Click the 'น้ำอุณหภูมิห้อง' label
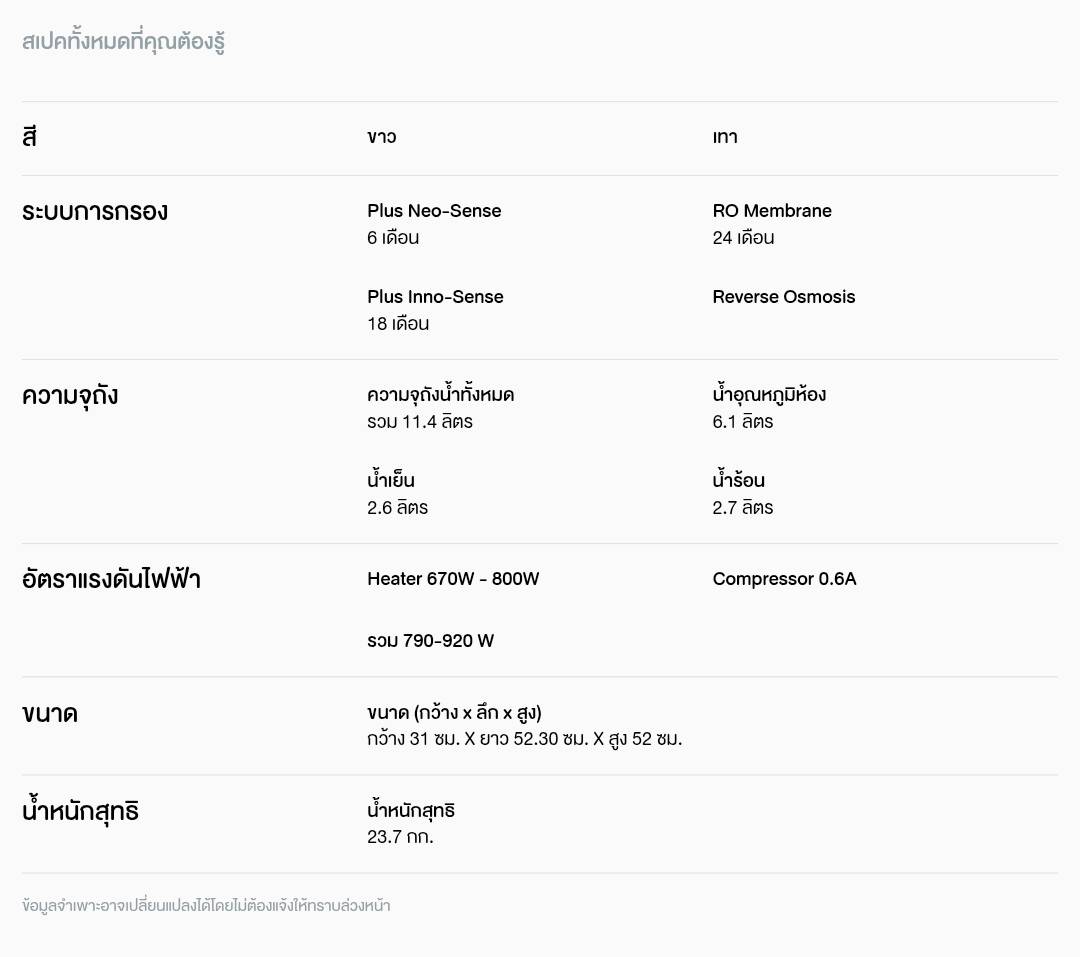 coord(769,395)
